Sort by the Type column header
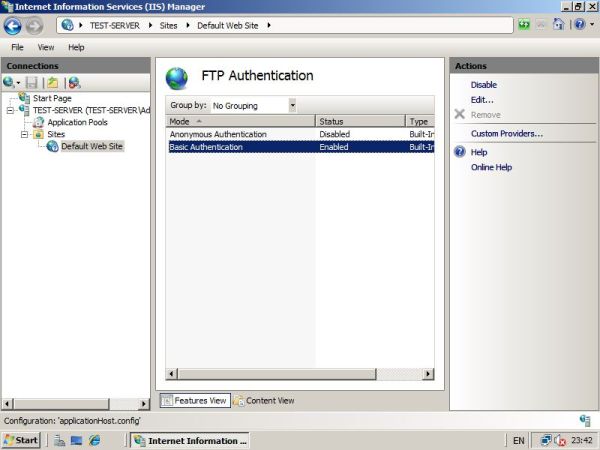Screen dimensions: 600x450 tap(420, 122)
